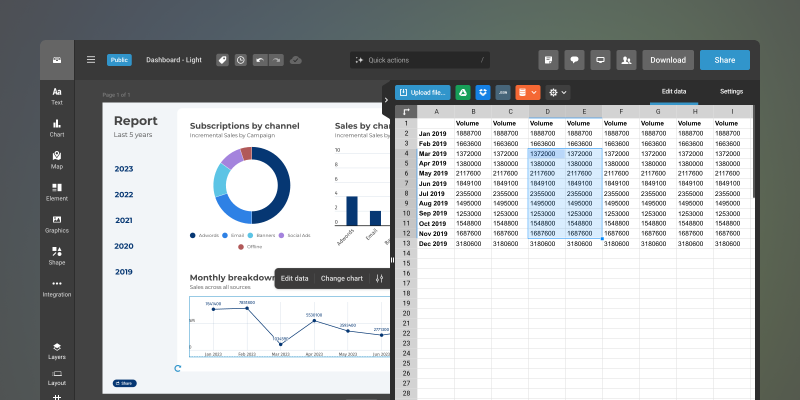The width and height of the screenshot is (800, 400).
Task: Select column A header
Action: pyautogui.click(x=436, y=112)
